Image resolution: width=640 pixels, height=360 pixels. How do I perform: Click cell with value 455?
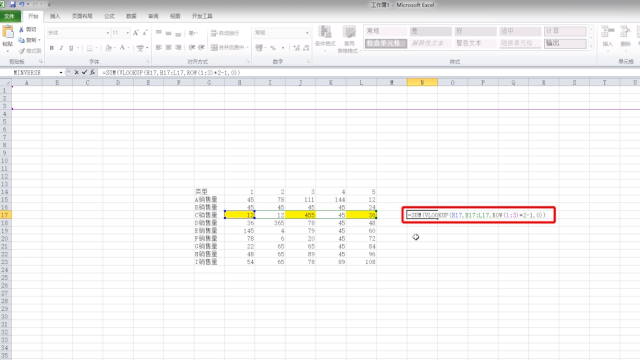(x=300, y=215)
